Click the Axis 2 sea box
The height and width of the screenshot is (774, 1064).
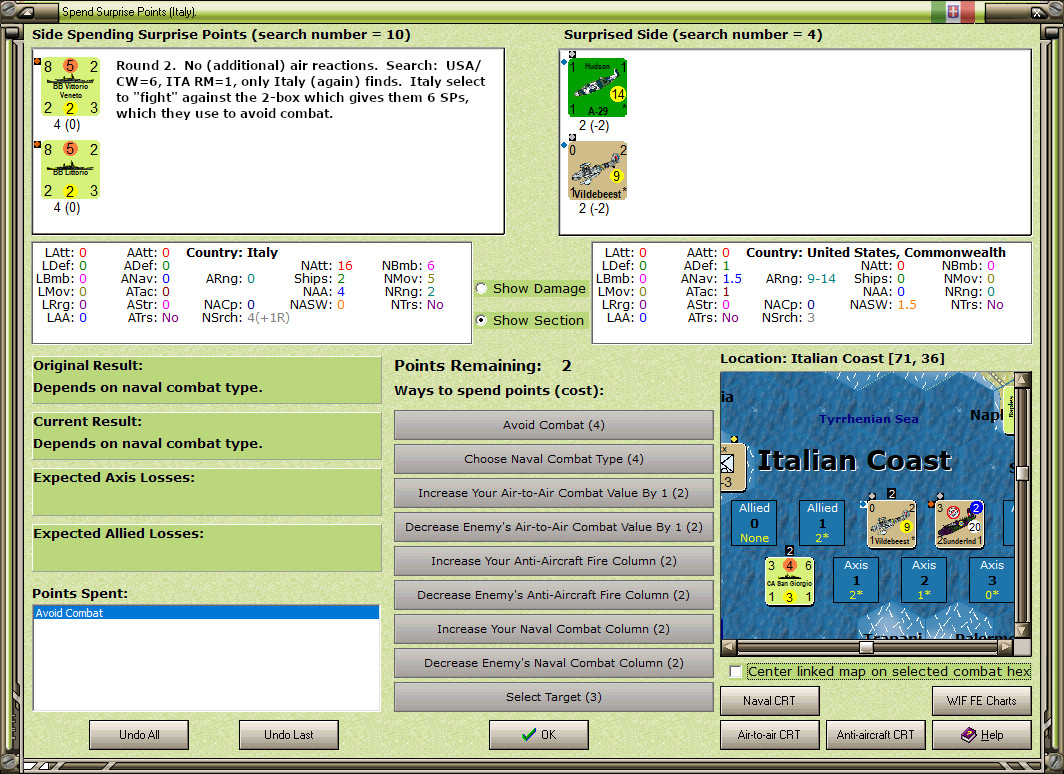[924, 580]
